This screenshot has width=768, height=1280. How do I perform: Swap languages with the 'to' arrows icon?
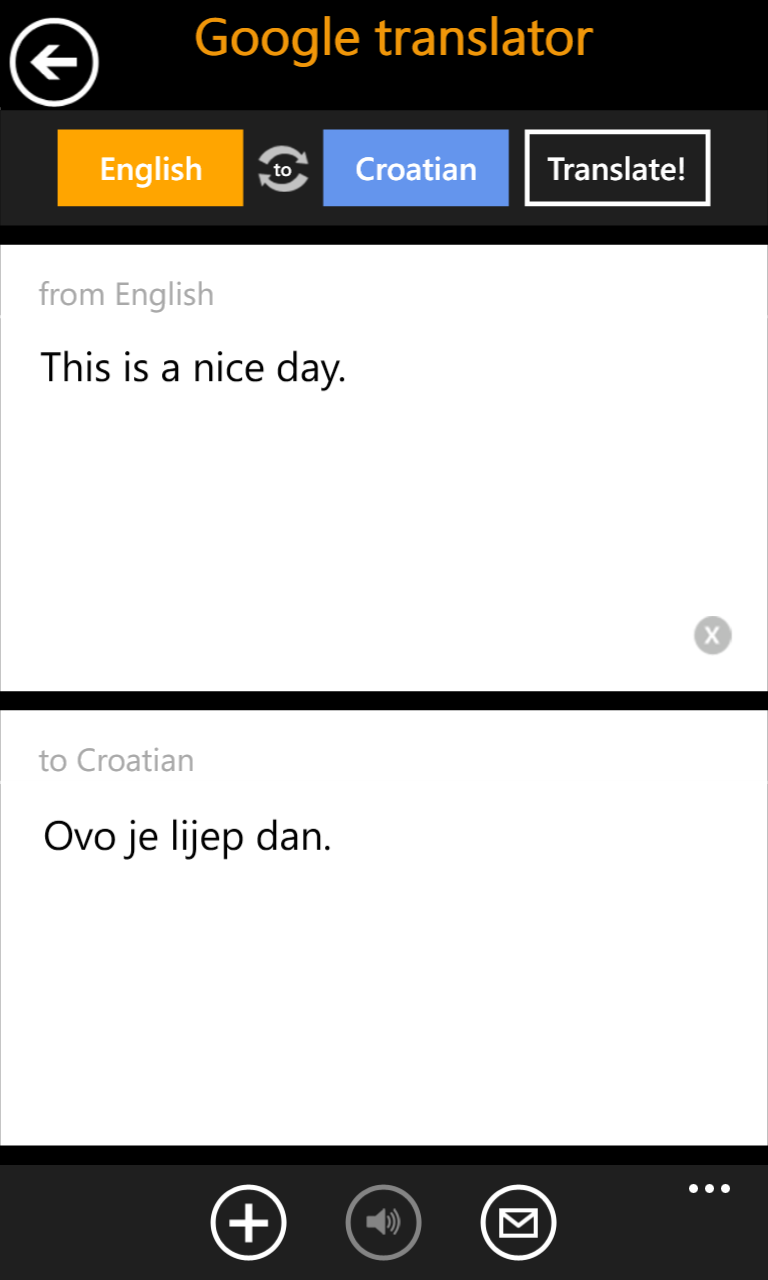click(283, 169)
